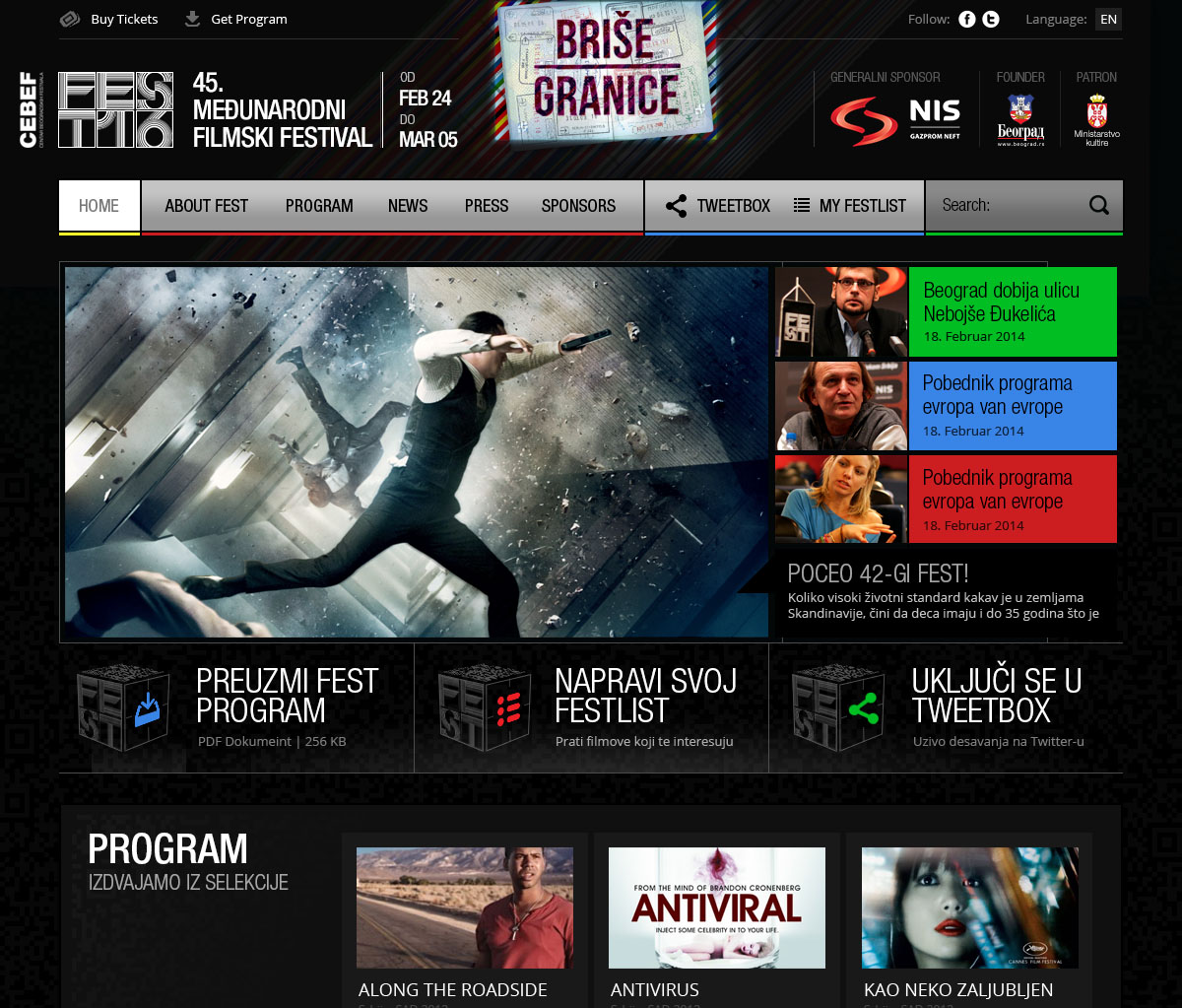The height and width of the screenshot is (1008, 1182).
Task: Click the Briše Granice passport stamp banner
Action: pyautogui.click(x=605, y=73)
